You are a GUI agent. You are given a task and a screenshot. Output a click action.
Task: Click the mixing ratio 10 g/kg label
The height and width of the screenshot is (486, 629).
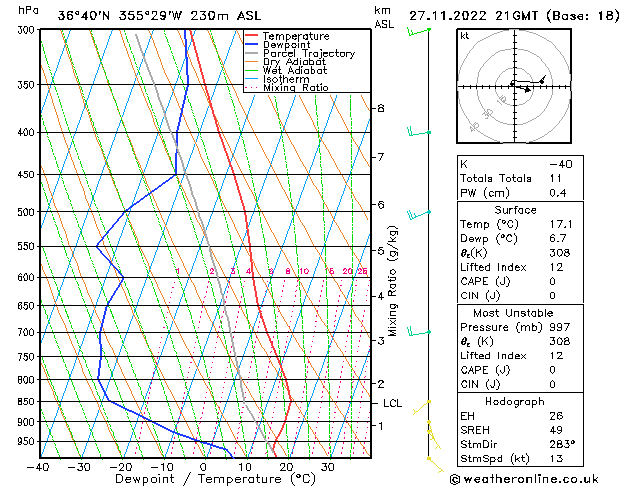304,271
